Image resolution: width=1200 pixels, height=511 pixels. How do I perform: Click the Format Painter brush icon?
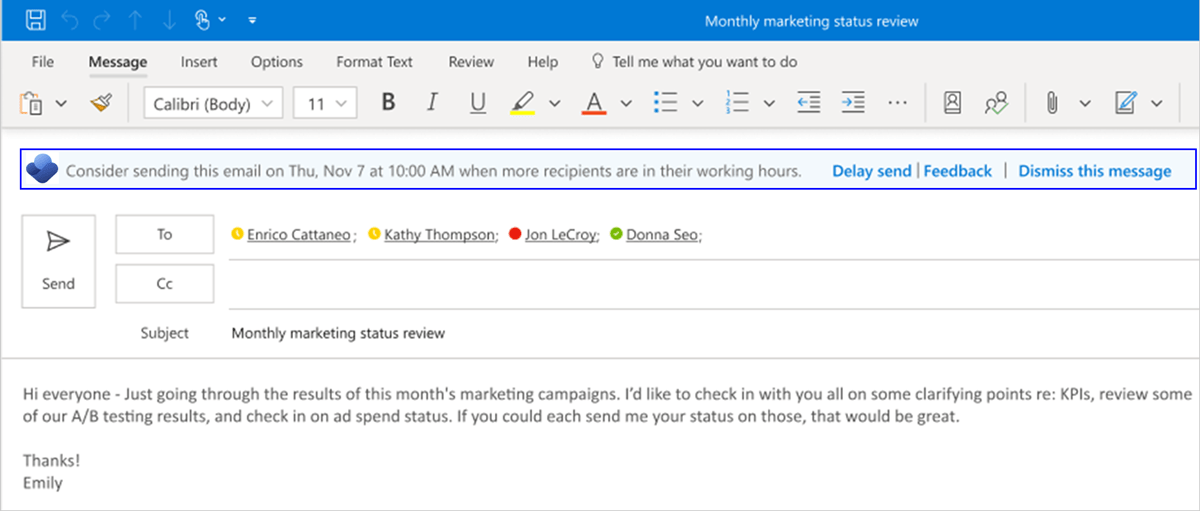pos(101,103)
